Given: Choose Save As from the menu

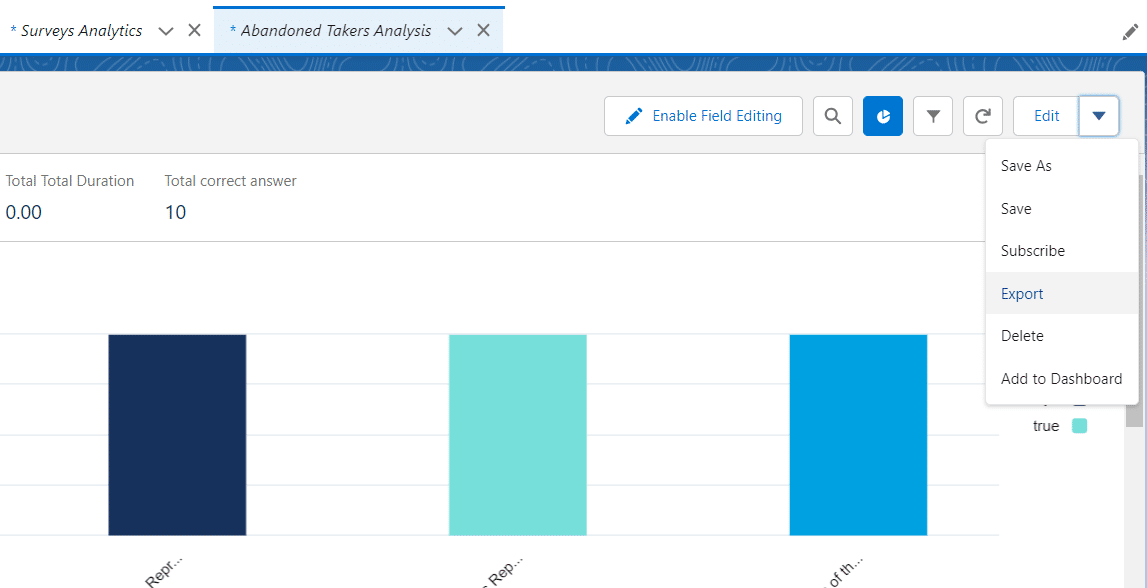Looking at the screenshot, I should [1026, 166].
